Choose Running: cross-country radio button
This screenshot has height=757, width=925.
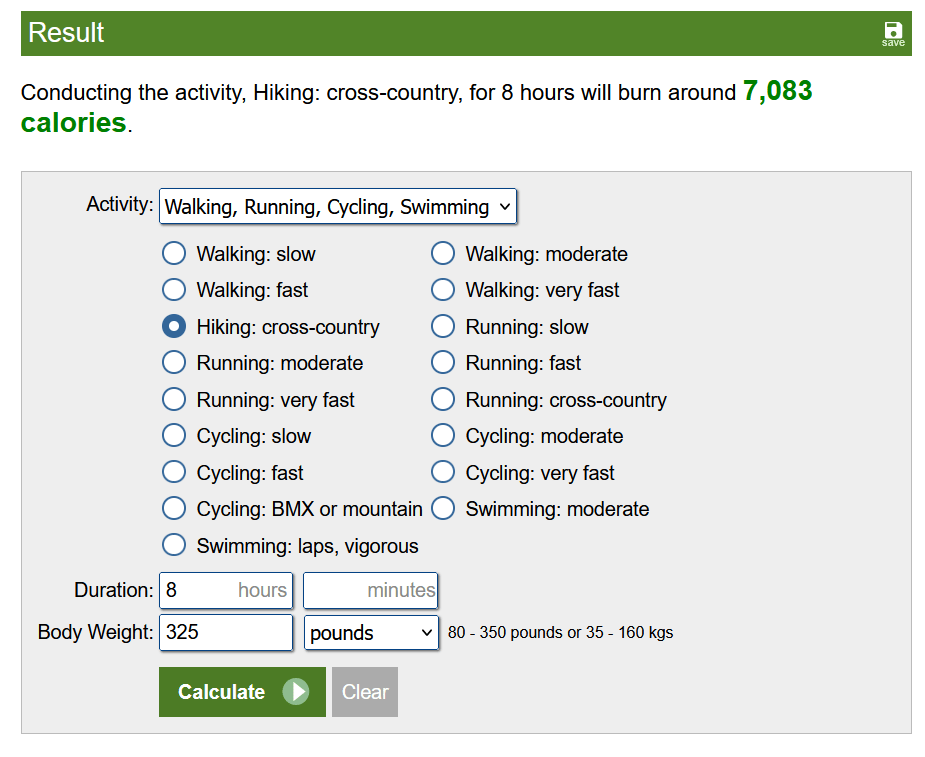point(443,400)
